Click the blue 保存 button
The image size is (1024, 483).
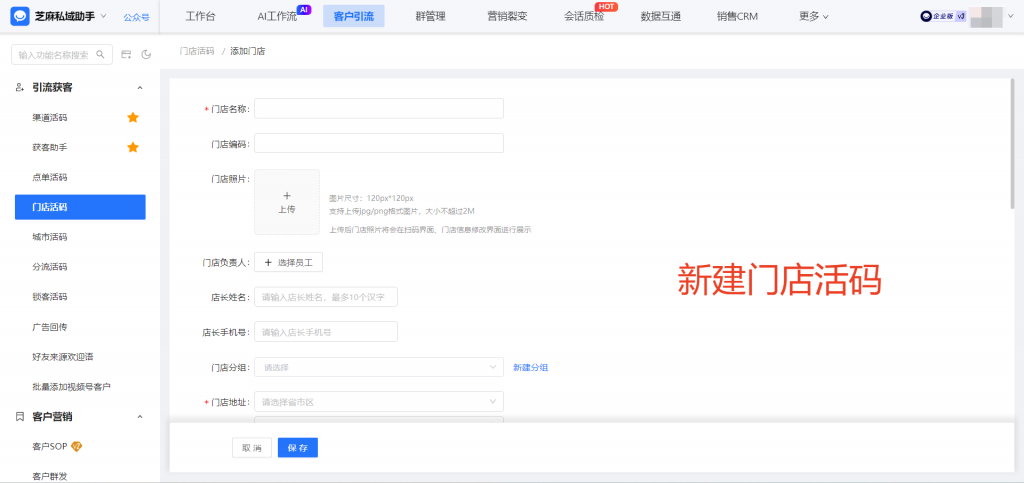[297, 447]
